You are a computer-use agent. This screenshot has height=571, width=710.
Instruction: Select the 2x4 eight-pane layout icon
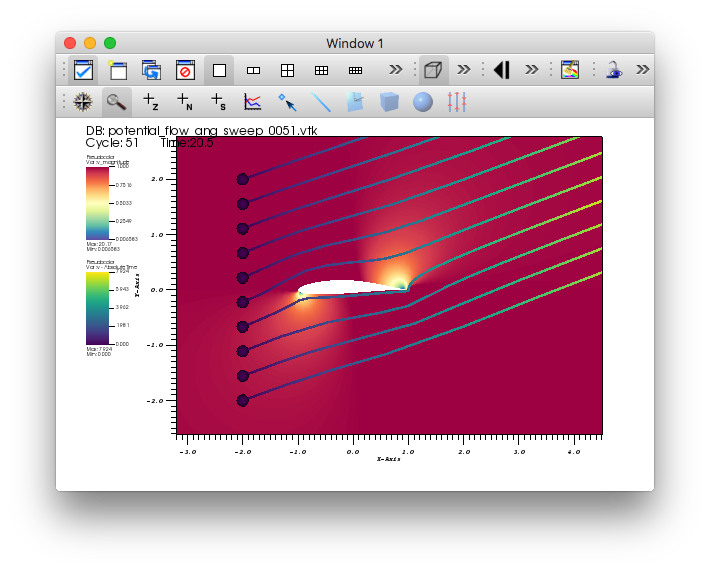355,70
